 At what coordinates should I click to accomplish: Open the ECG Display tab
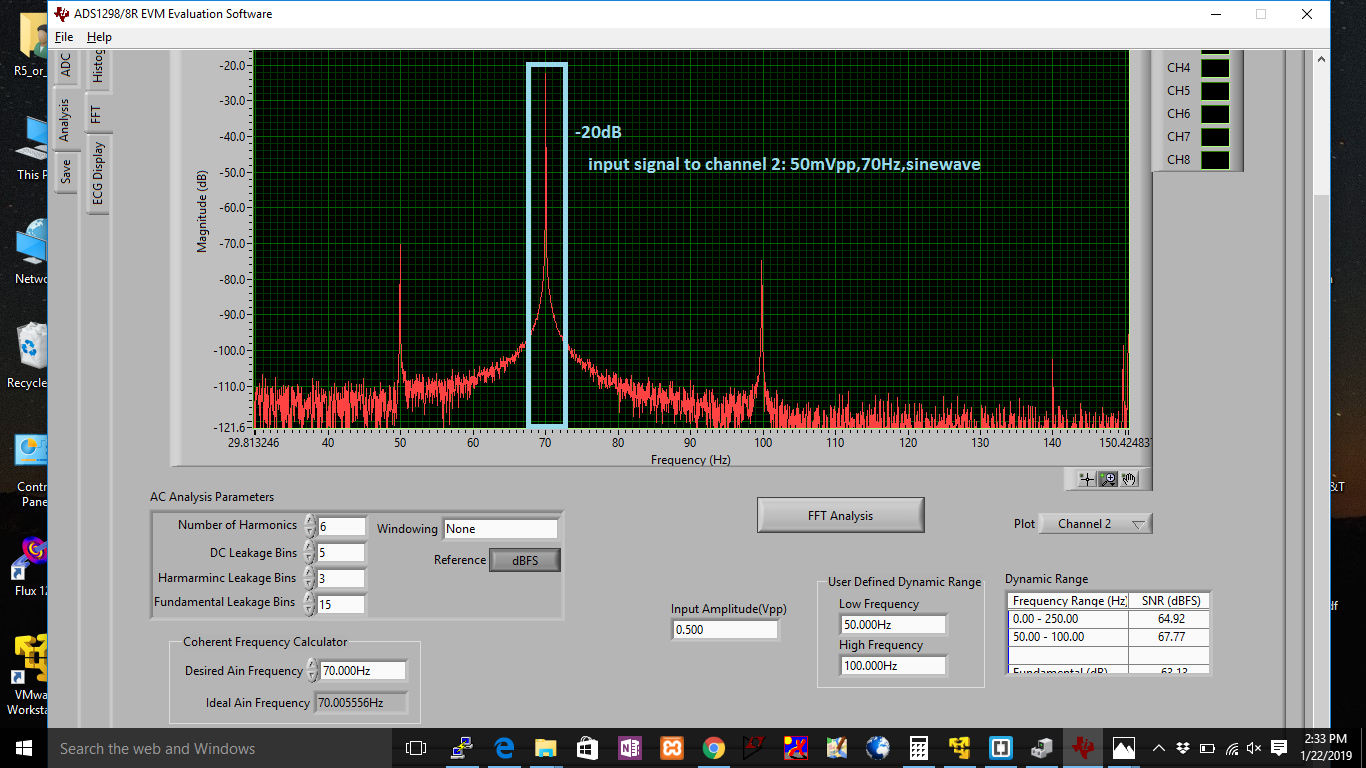[x=97, y=173]
